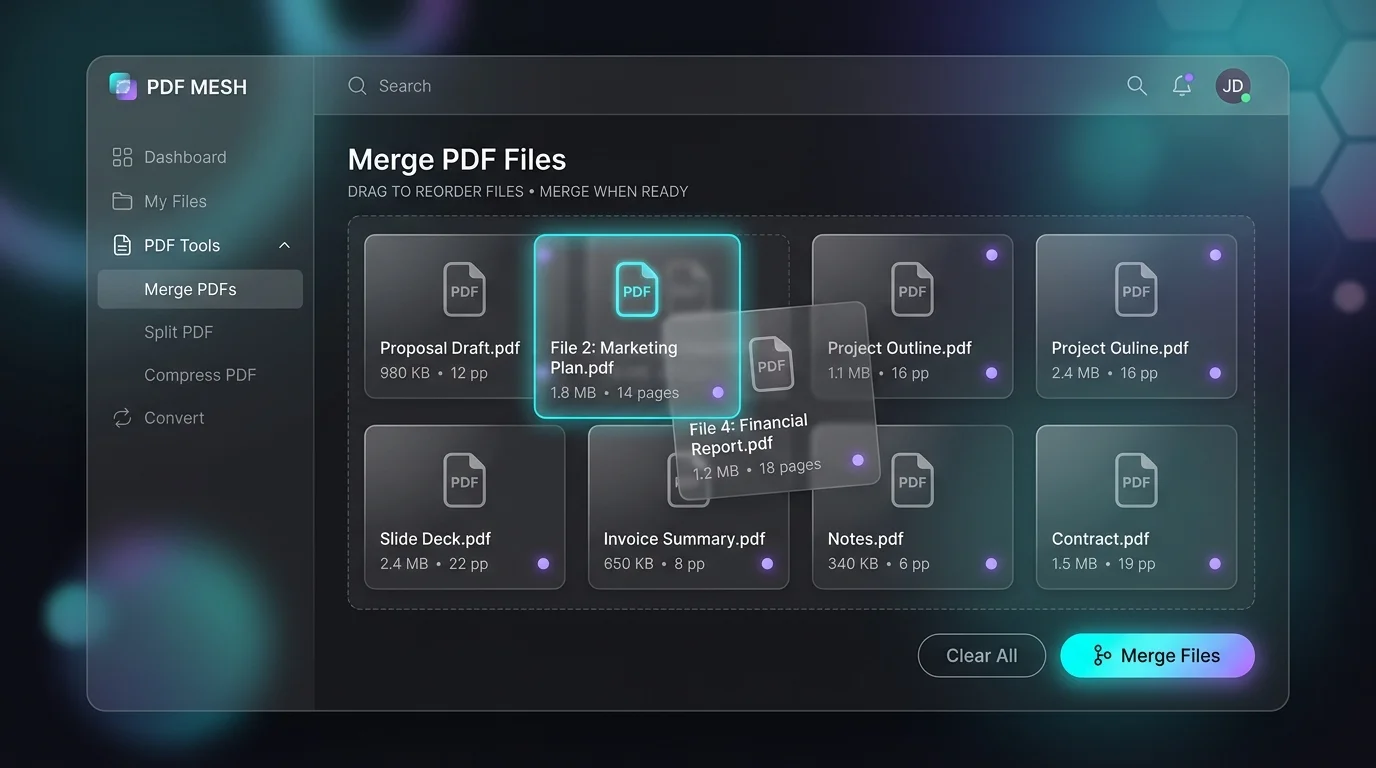
Task: Click the Notes.pdf file name
Action: 866,539
